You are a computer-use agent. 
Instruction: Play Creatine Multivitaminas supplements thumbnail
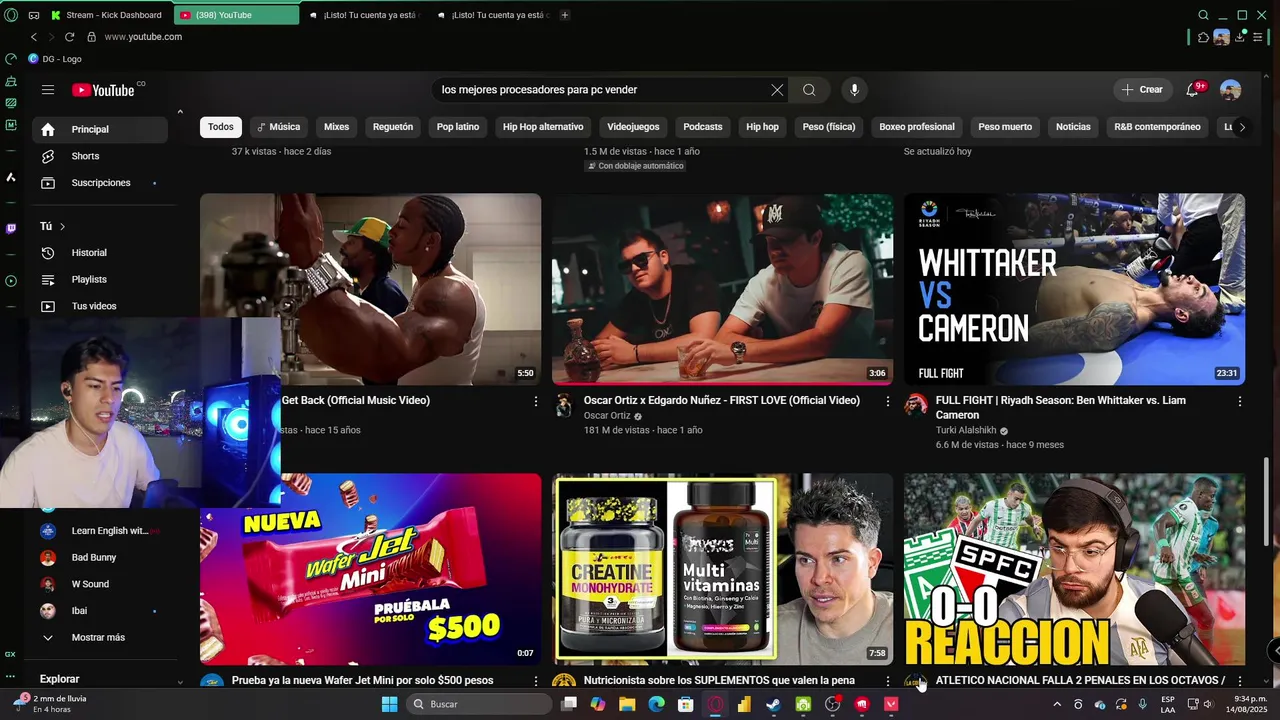tap(722, 569)
